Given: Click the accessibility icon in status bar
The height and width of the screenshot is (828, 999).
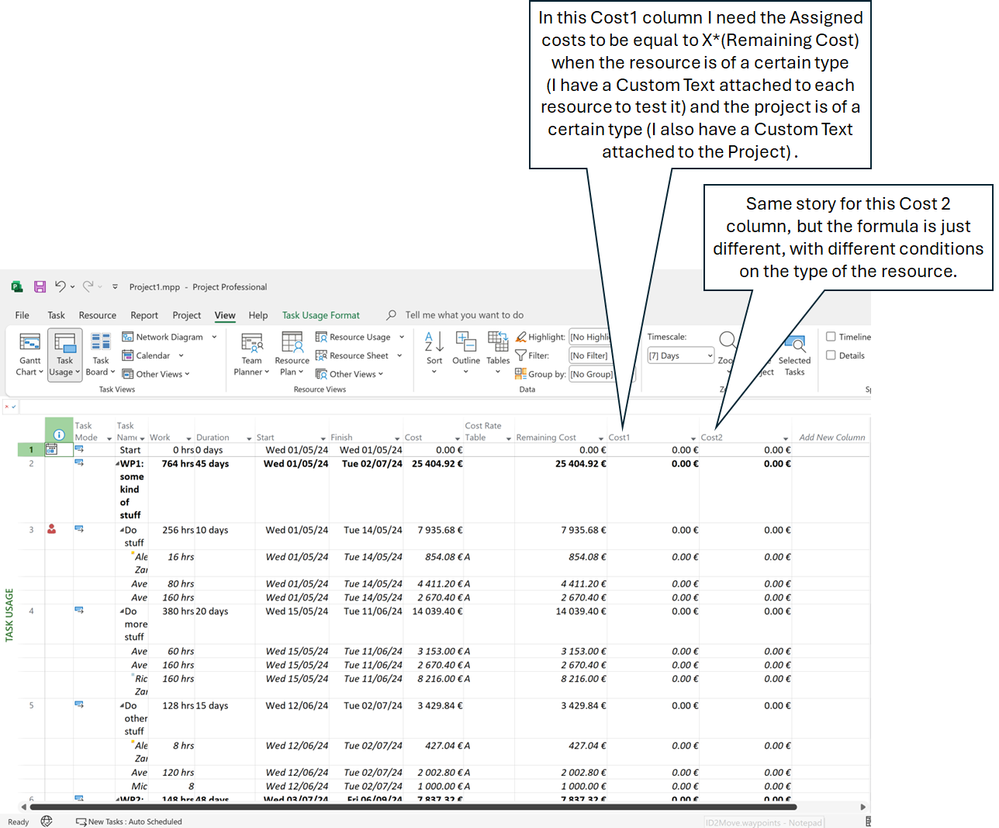Looking at the screenshot, I should tap(47, 821).
